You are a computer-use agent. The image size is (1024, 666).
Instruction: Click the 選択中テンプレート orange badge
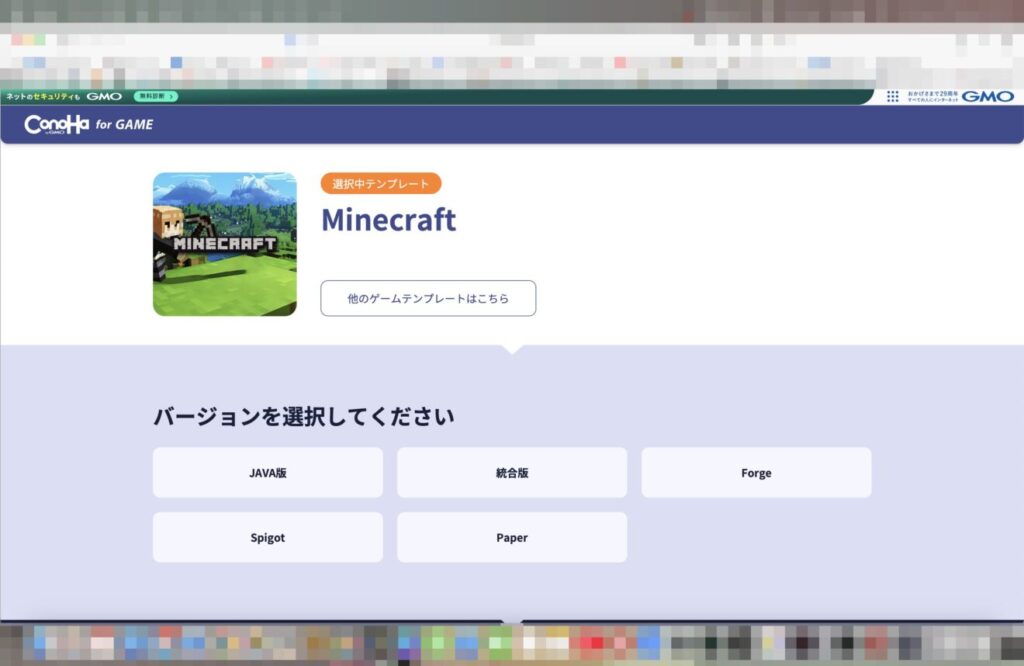tap(381, 183)
